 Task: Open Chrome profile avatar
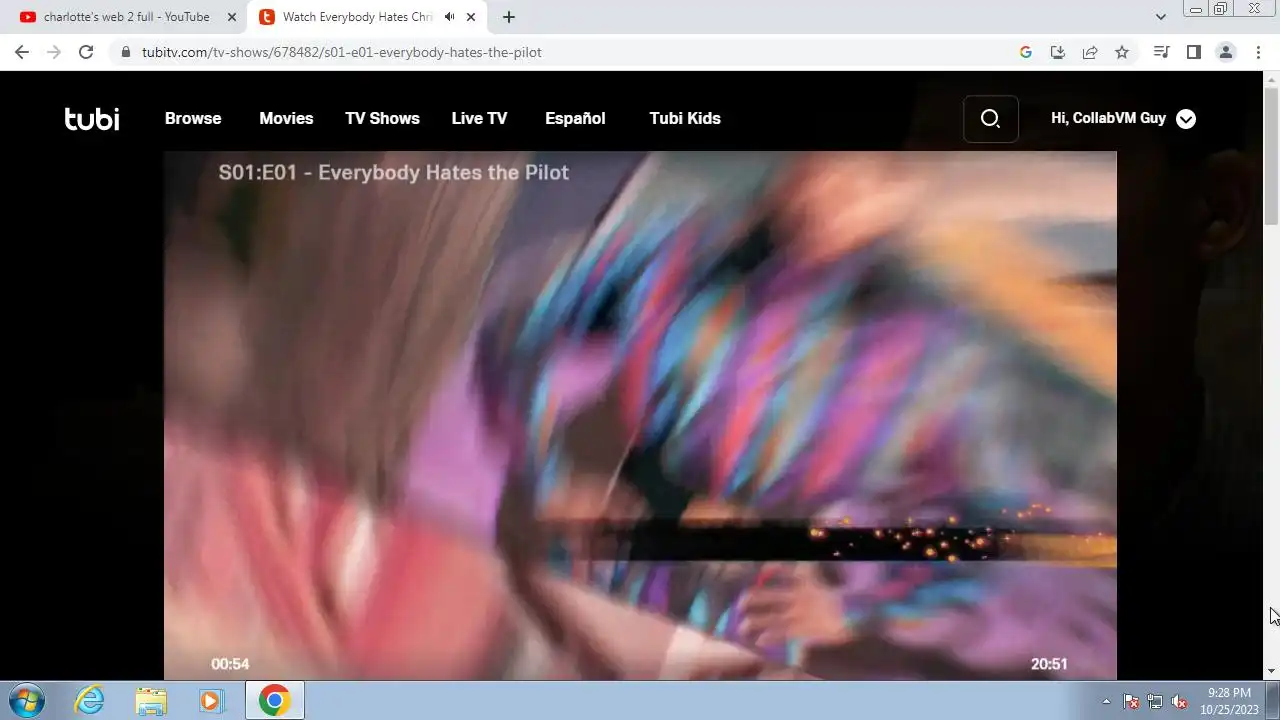click(x=1225, y=52)
